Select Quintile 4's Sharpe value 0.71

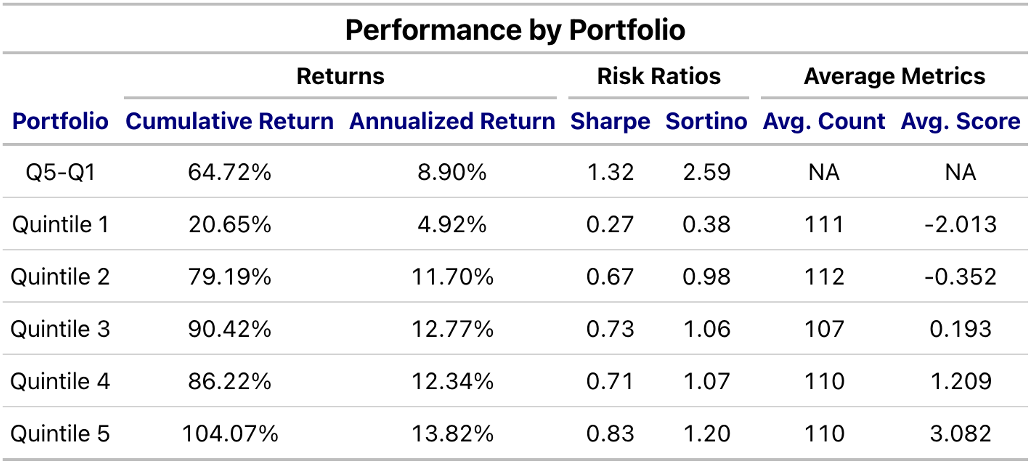(x=610, y=381)
